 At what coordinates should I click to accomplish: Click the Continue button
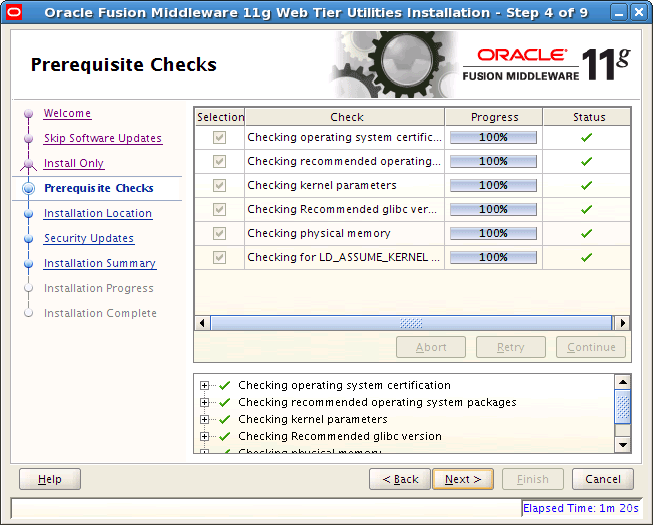coord(591,347)
